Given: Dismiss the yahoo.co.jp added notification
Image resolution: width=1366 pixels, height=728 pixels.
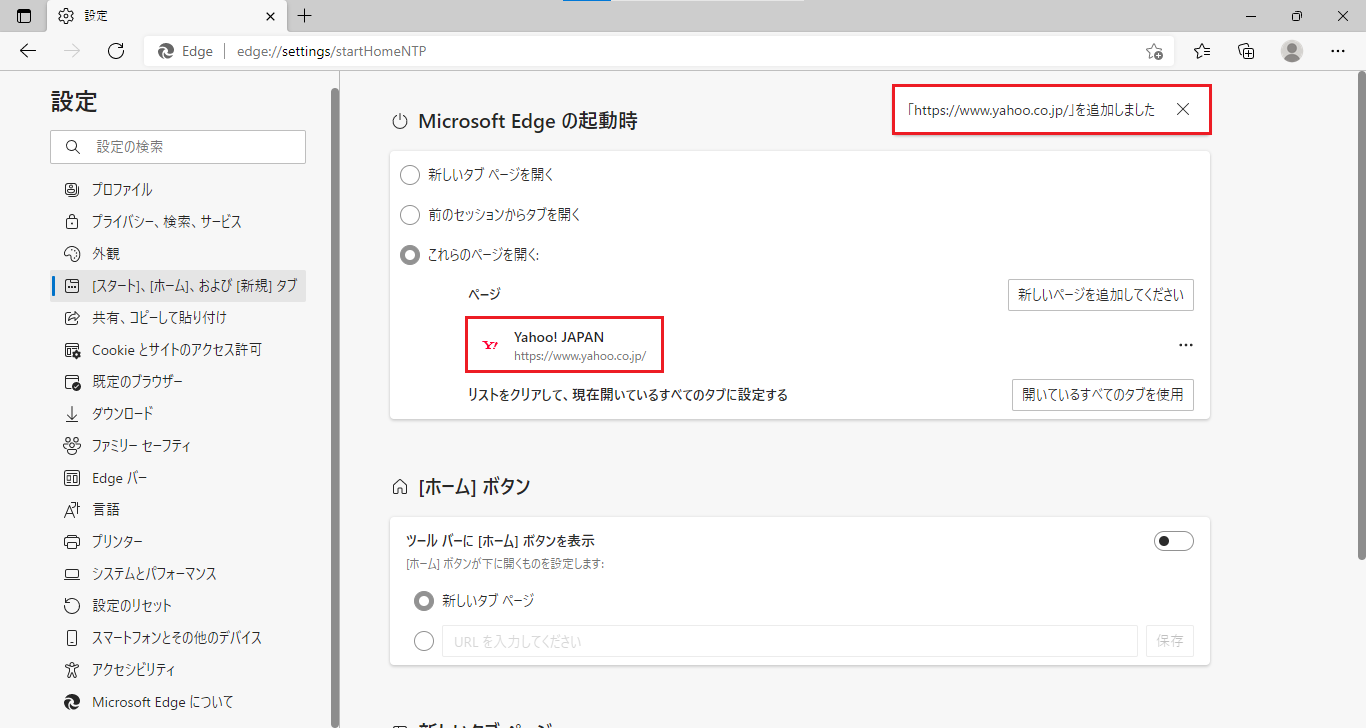Looking at the screenshot, I should pyautogui.click(x=1183, y=110).
